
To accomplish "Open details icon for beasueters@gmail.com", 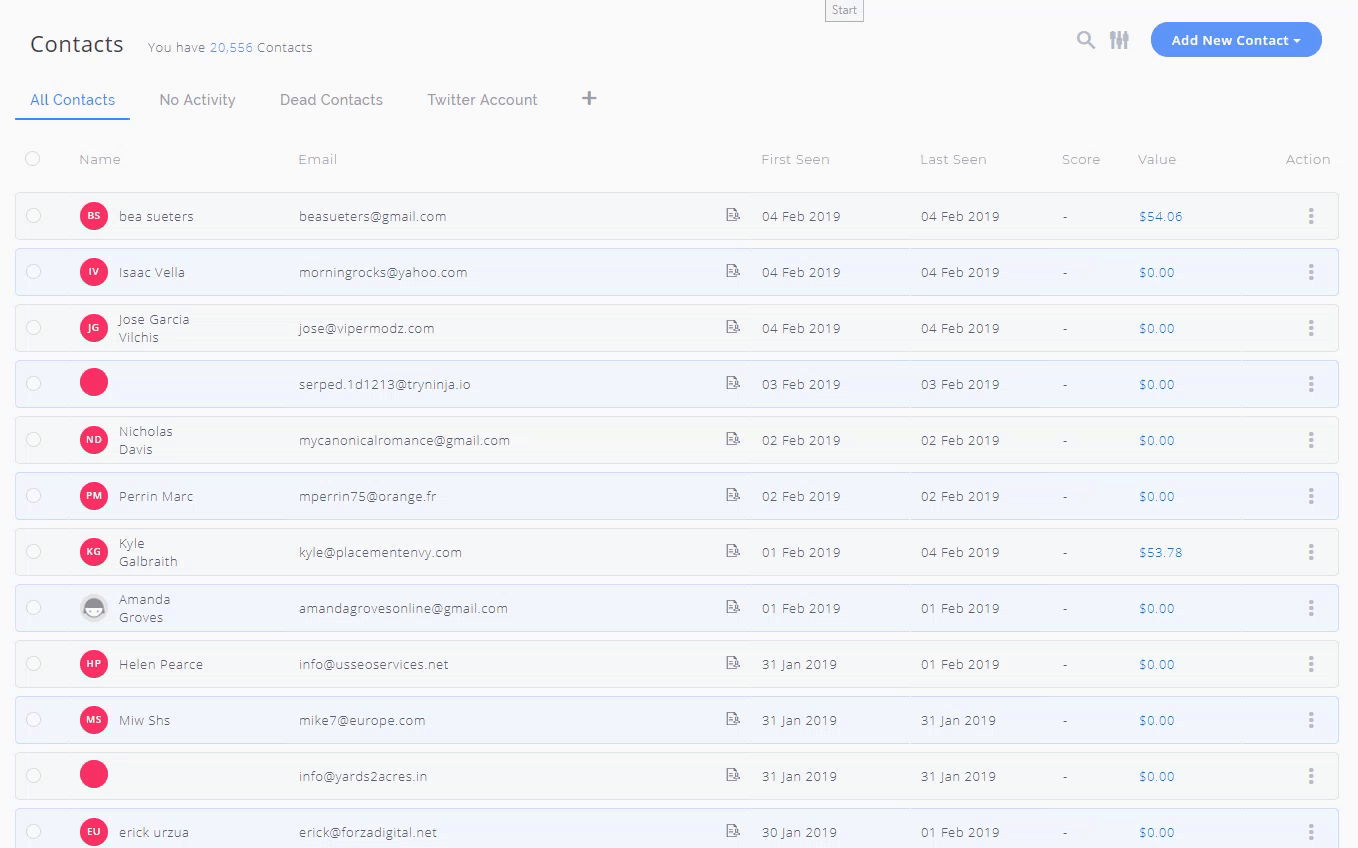I will coord(733,215).
